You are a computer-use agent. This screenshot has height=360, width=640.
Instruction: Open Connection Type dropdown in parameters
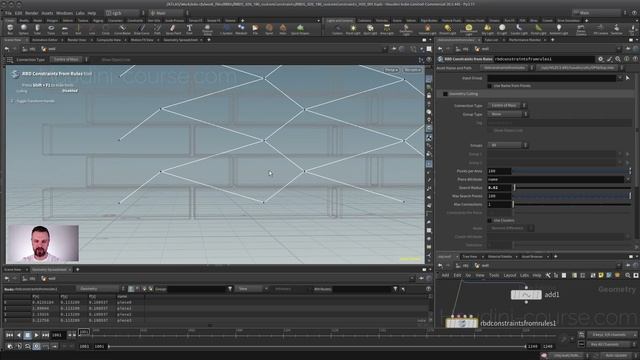[507, 105]
